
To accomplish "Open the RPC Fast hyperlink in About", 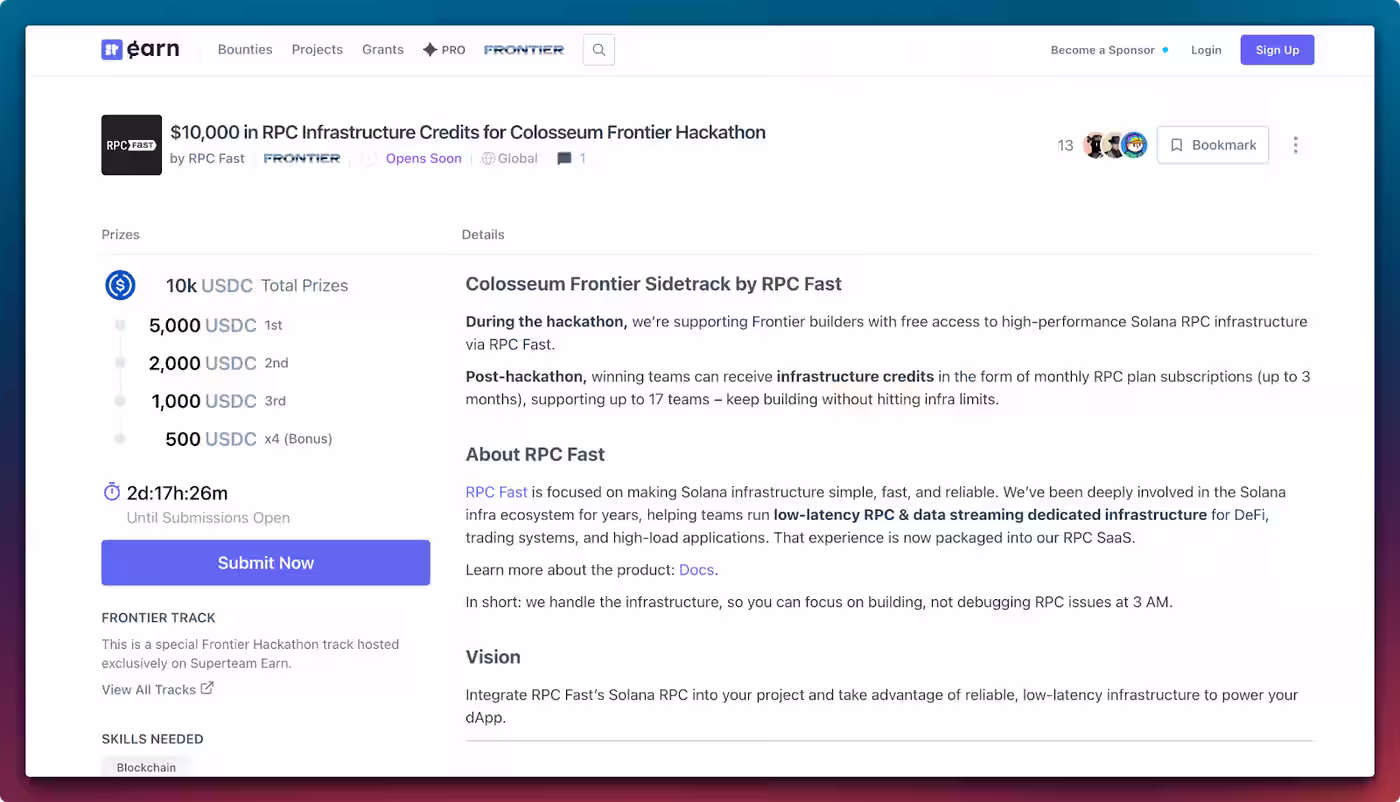I will [x=496, y=492].
